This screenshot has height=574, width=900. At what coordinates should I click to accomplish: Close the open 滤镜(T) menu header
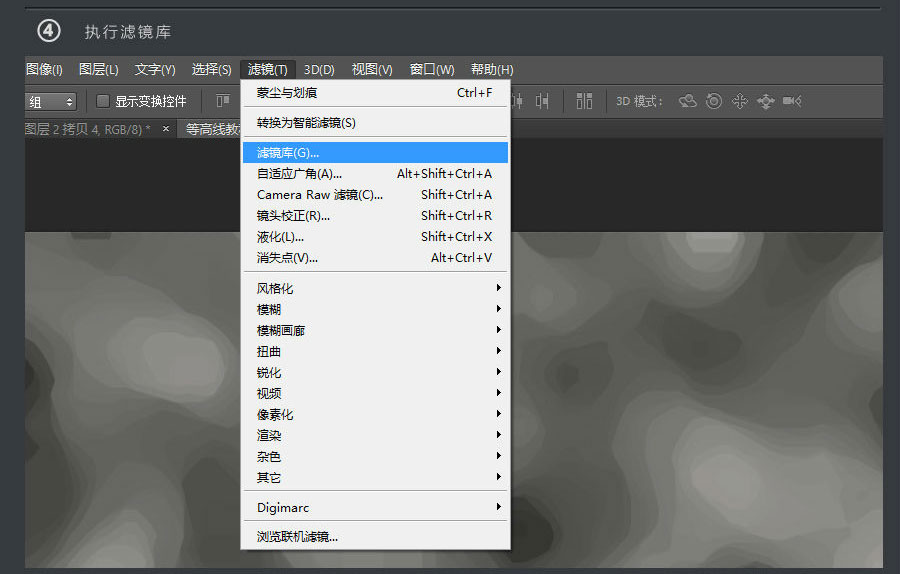click(x=267, y=69)
